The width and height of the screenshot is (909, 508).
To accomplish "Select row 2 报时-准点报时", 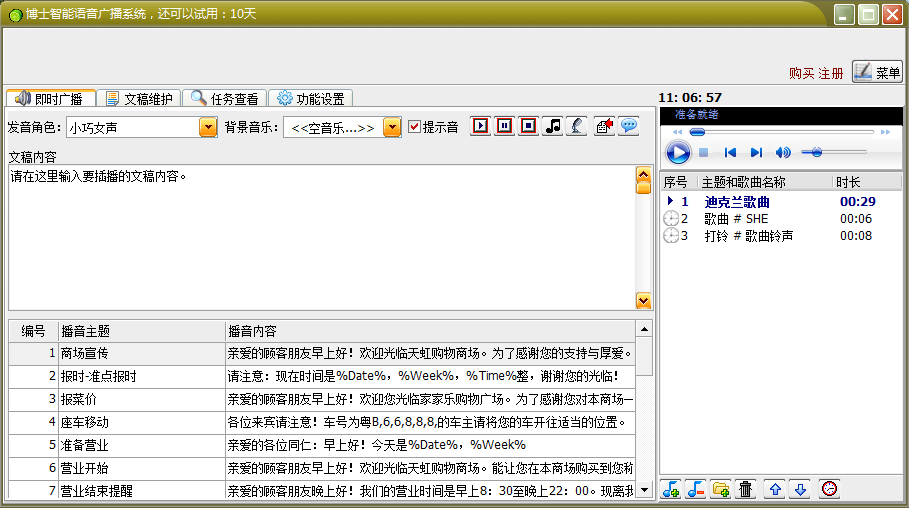I will pyautogui.click(x=322, y=376).
